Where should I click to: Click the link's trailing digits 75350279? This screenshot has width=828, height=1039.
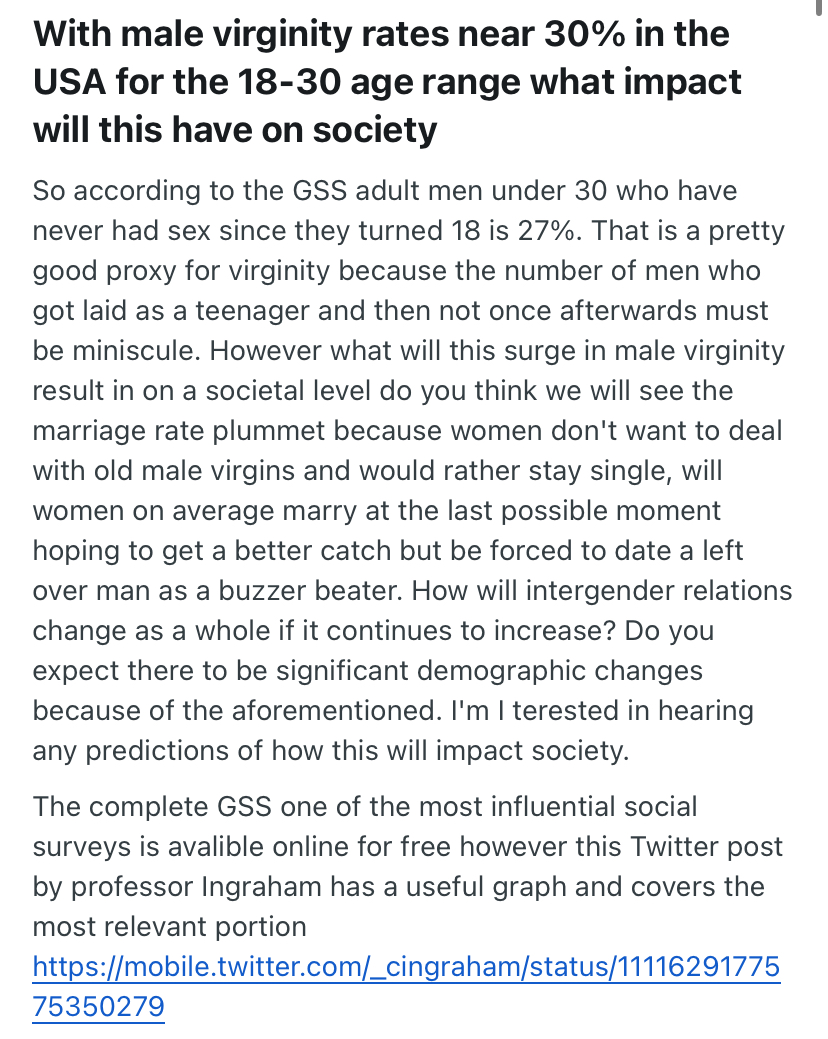pyautogui.click(x=98, y=1006)
